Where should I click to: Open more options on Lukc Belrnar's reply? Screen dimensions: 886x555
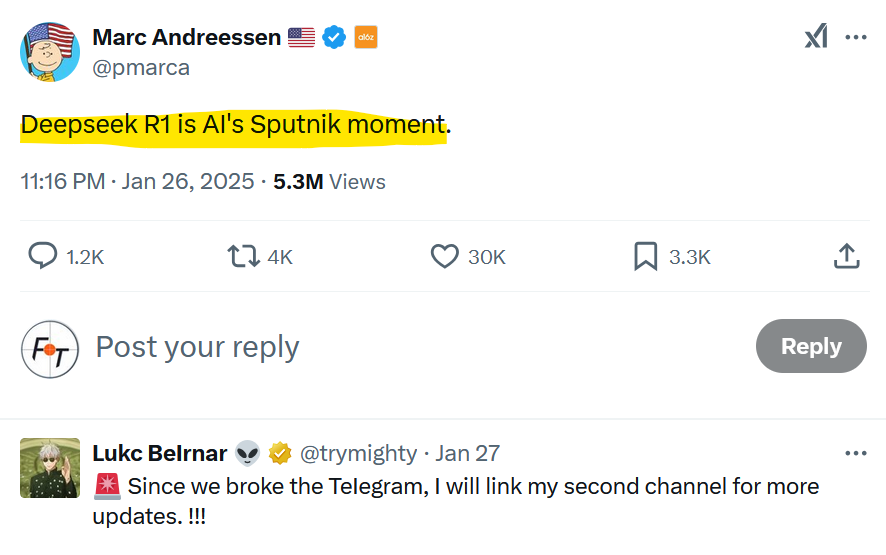tap(856, 453)
